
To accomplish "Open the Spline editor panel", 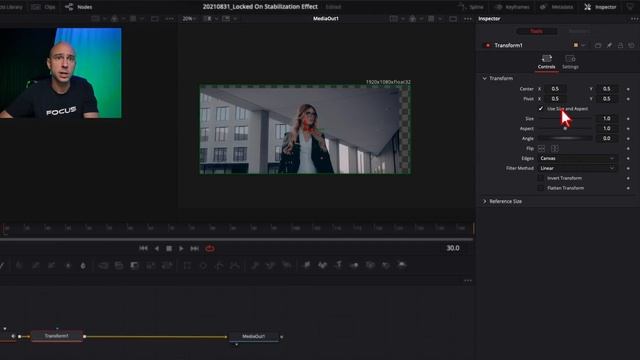I will click(470, 7).
